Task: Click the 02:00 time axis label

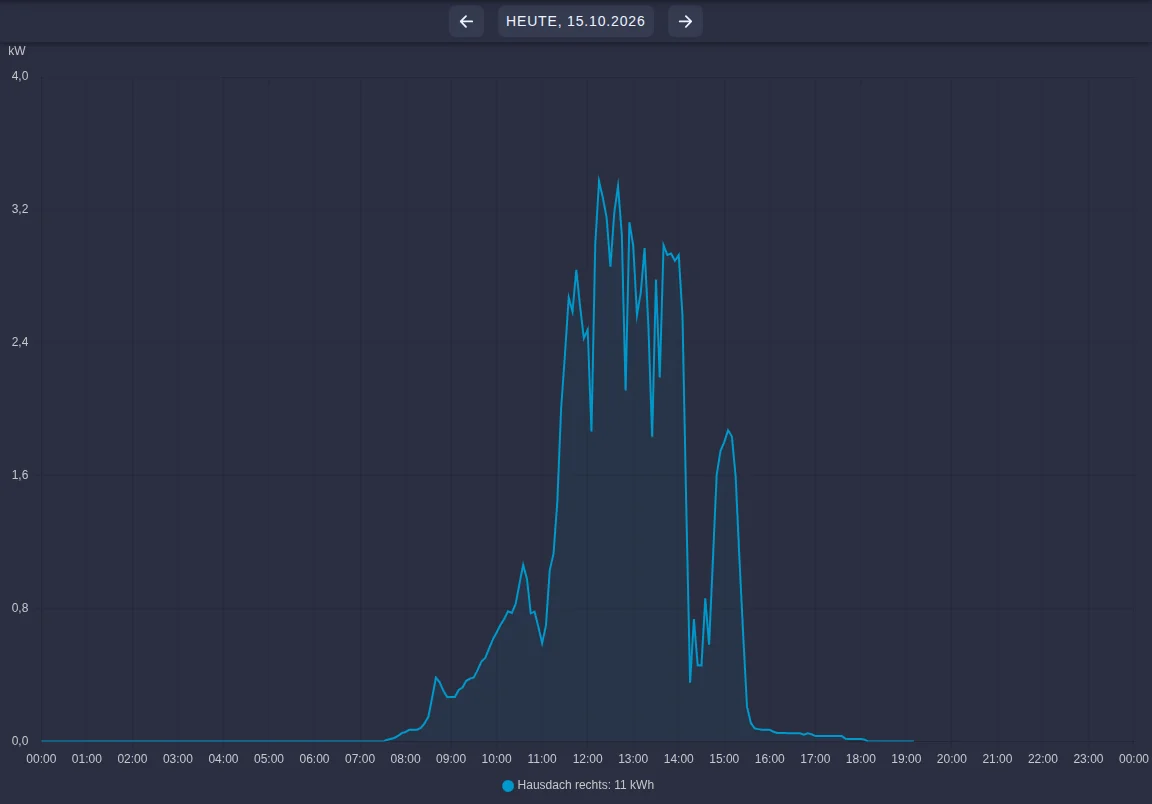Action: coord(132,759)
